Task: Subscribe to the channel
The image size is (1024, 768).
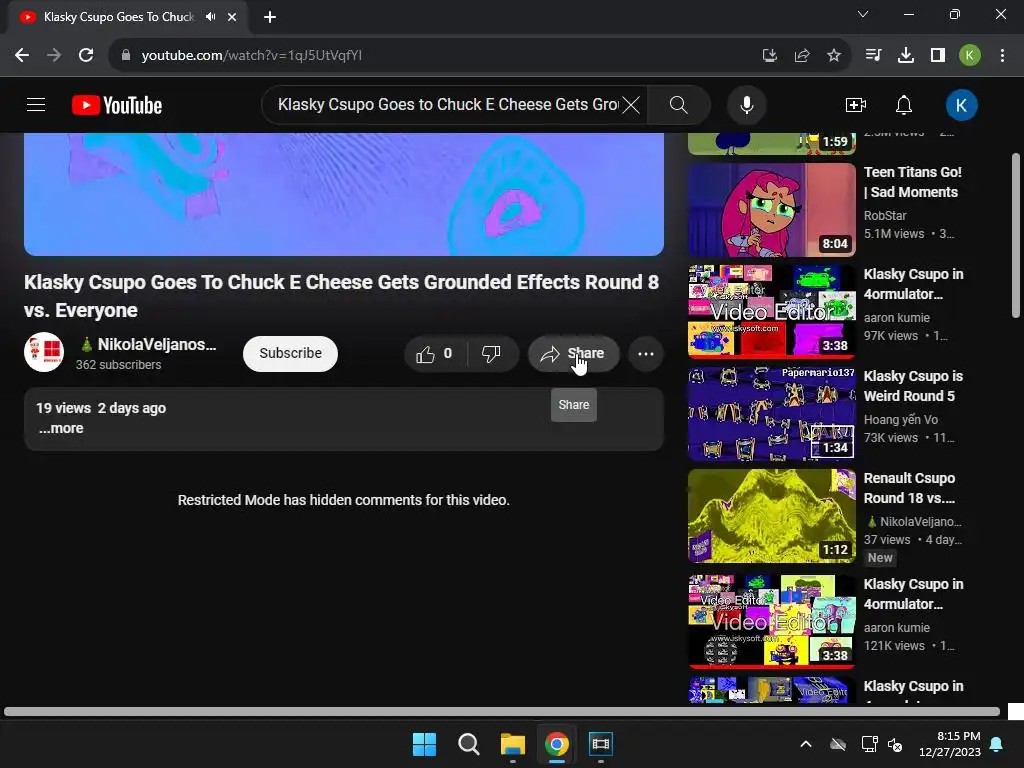Action: (290, 353)
